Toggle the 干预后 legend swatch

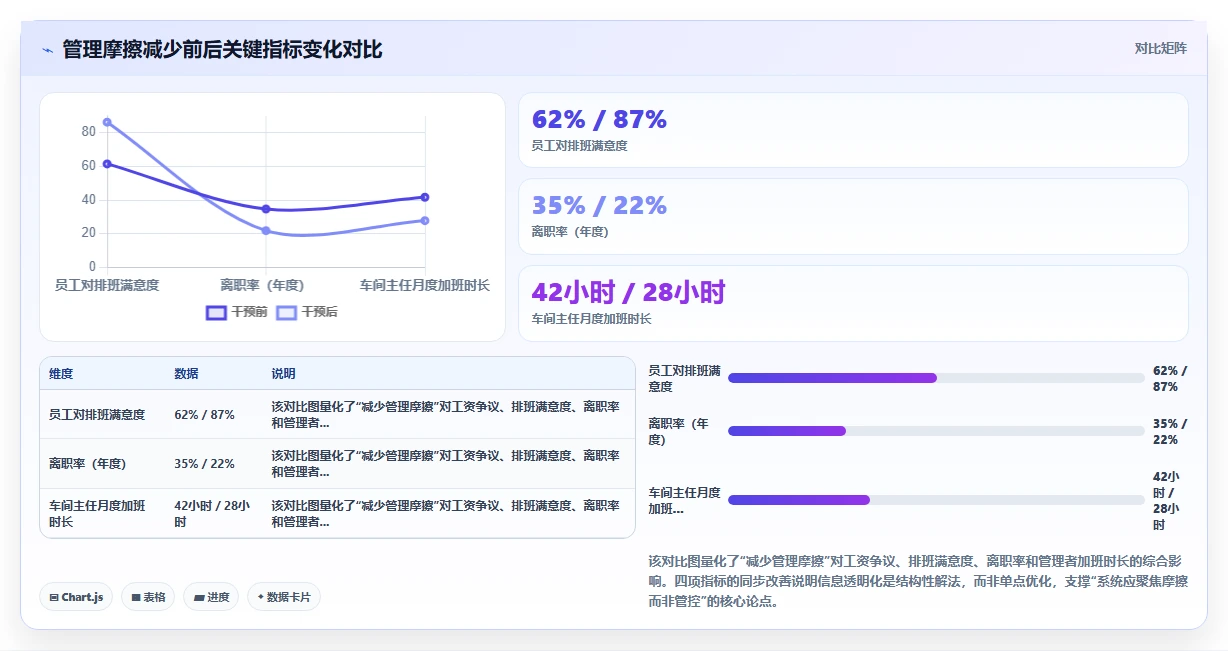286,312
